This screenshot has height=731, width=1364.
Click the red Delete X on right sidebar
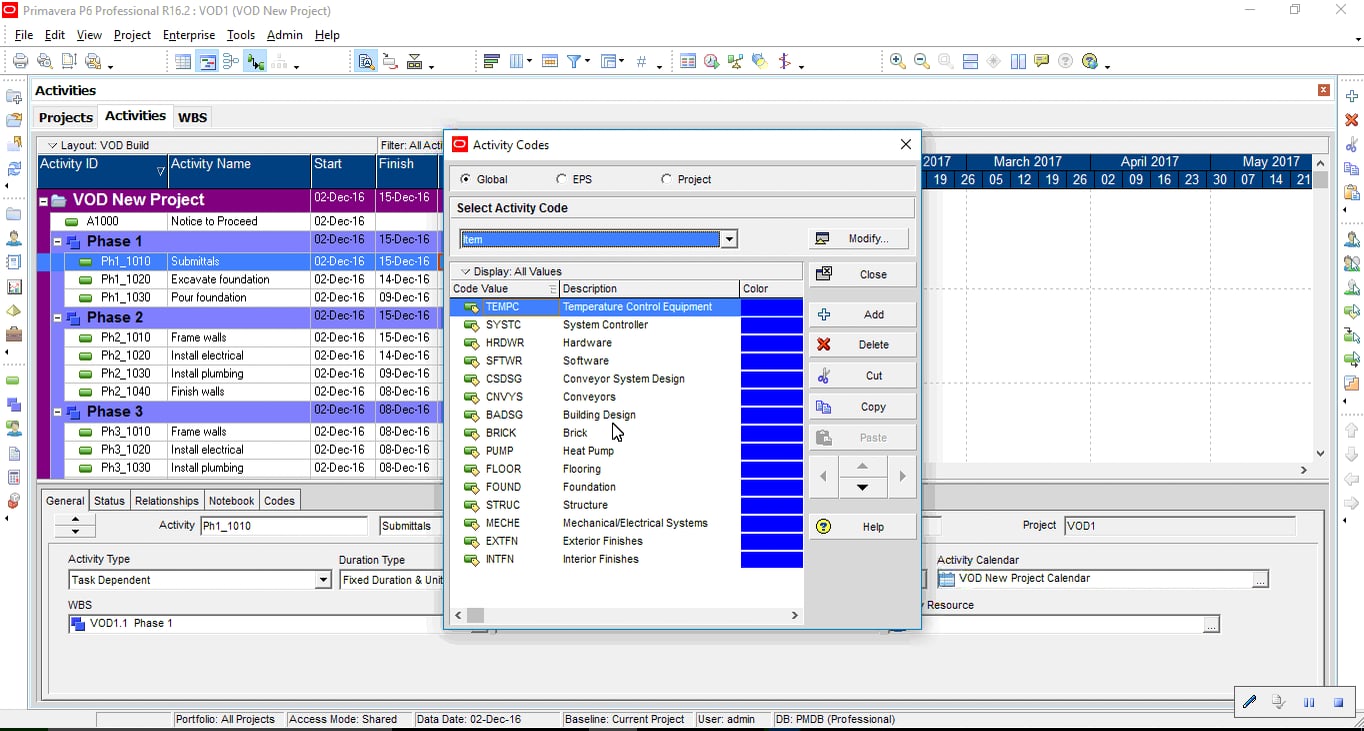[1352, 120]
